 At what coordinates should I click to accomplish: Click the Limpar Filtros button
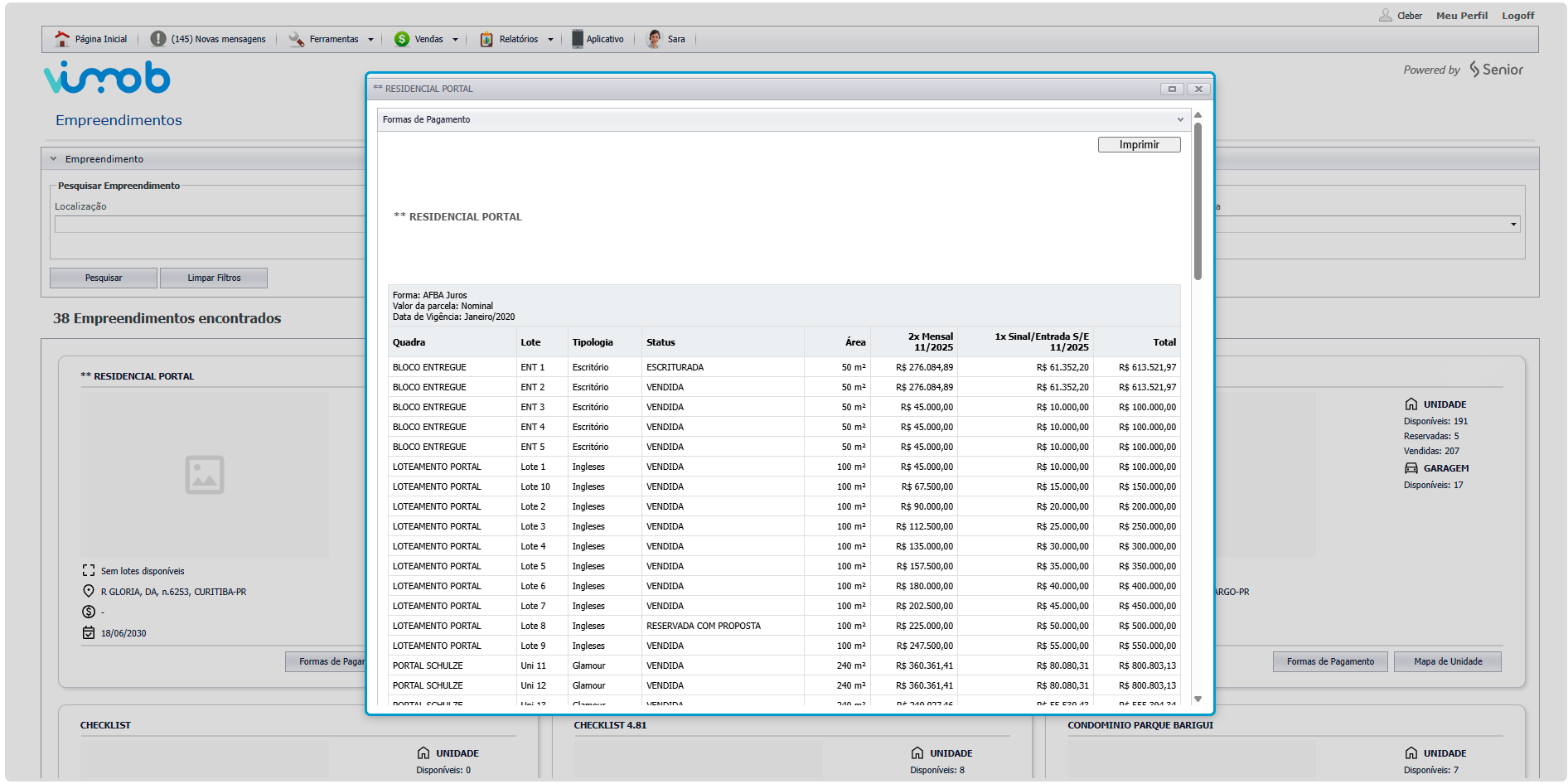(214, 278)
